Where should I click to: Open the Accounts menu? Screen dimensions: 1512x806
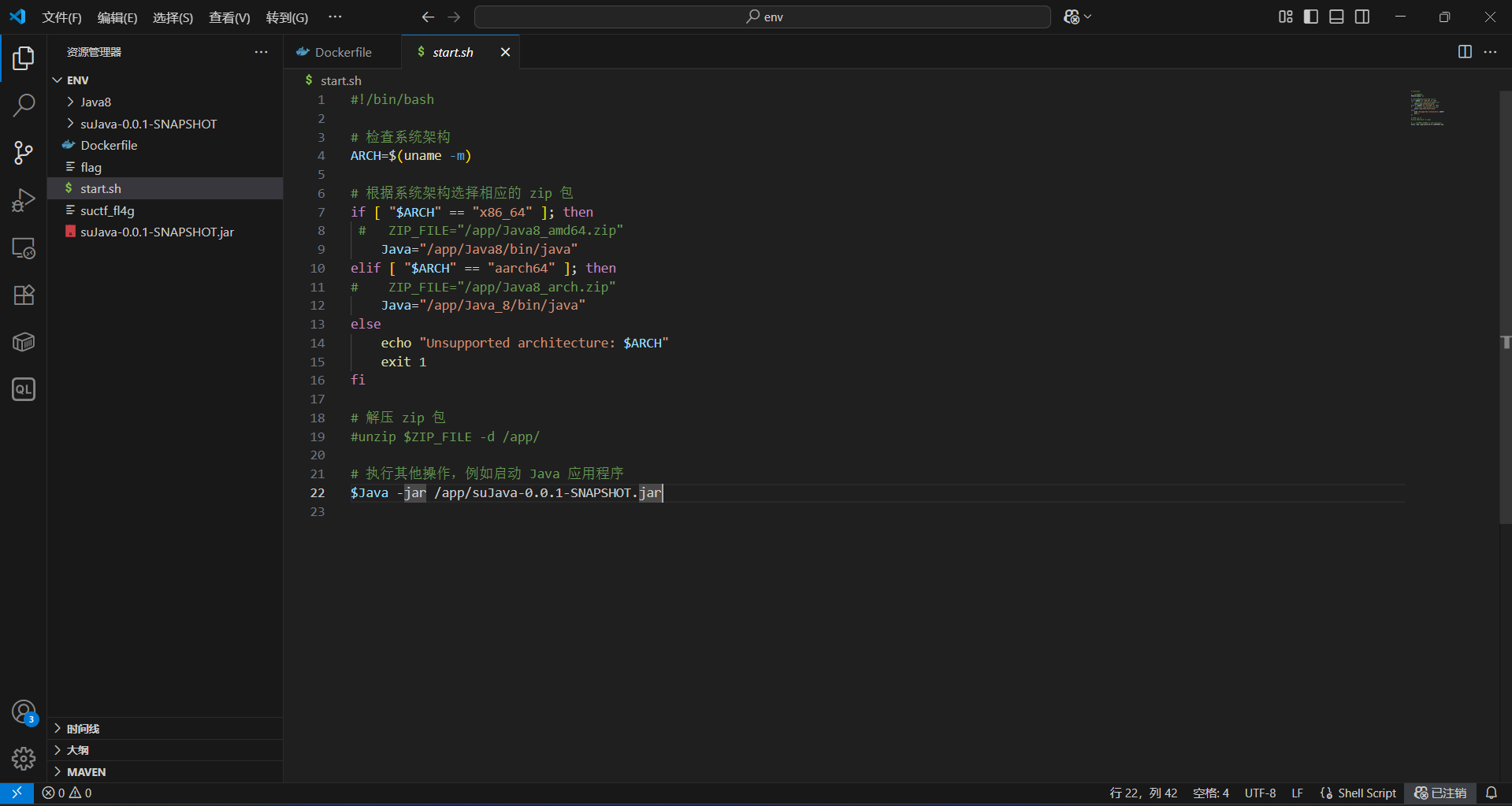(x=24, y=712)
